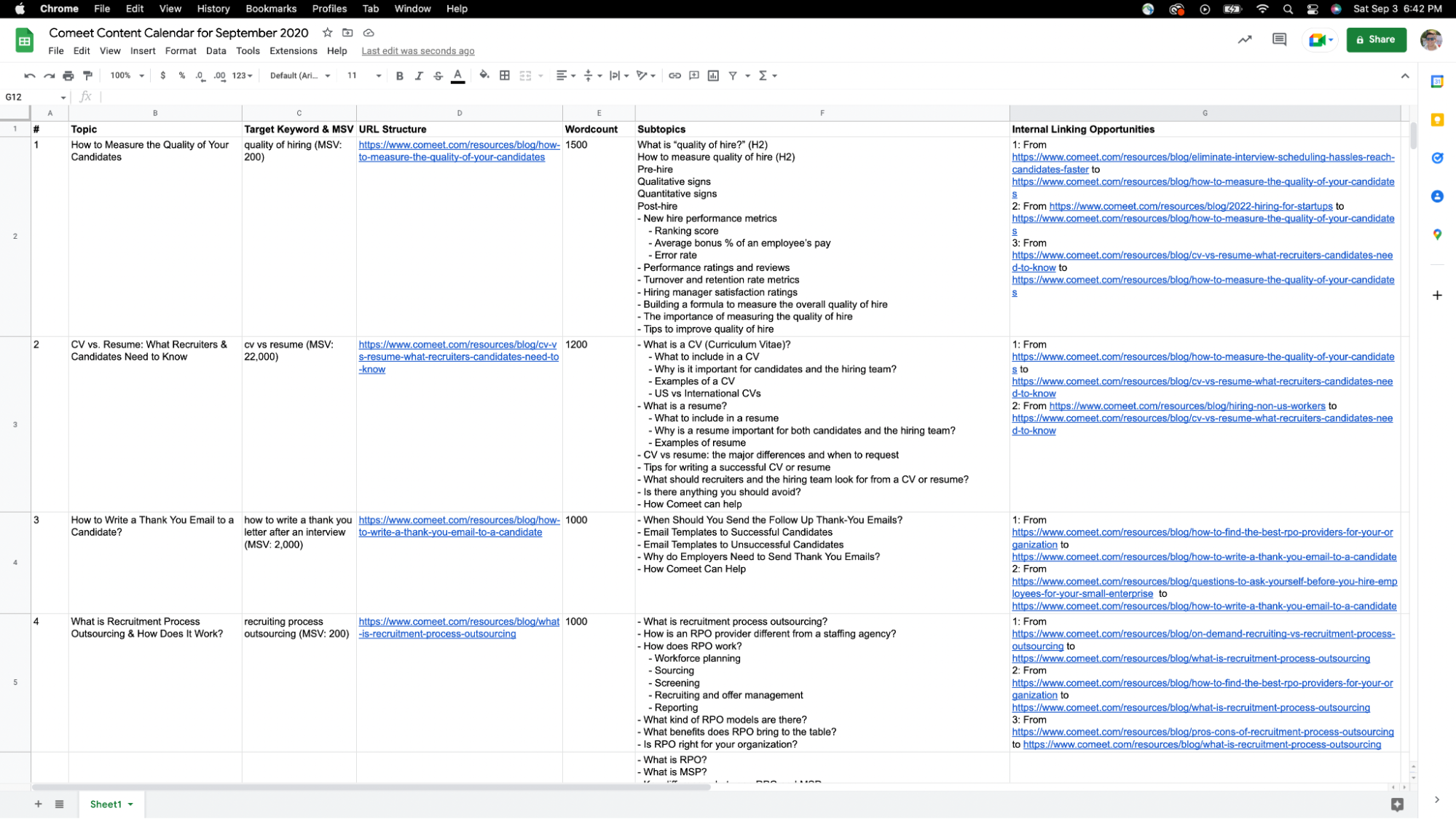This screenshot has width=1456, height=819.
Task: Open the Extensions menu
Action: [x=294, y=51]
